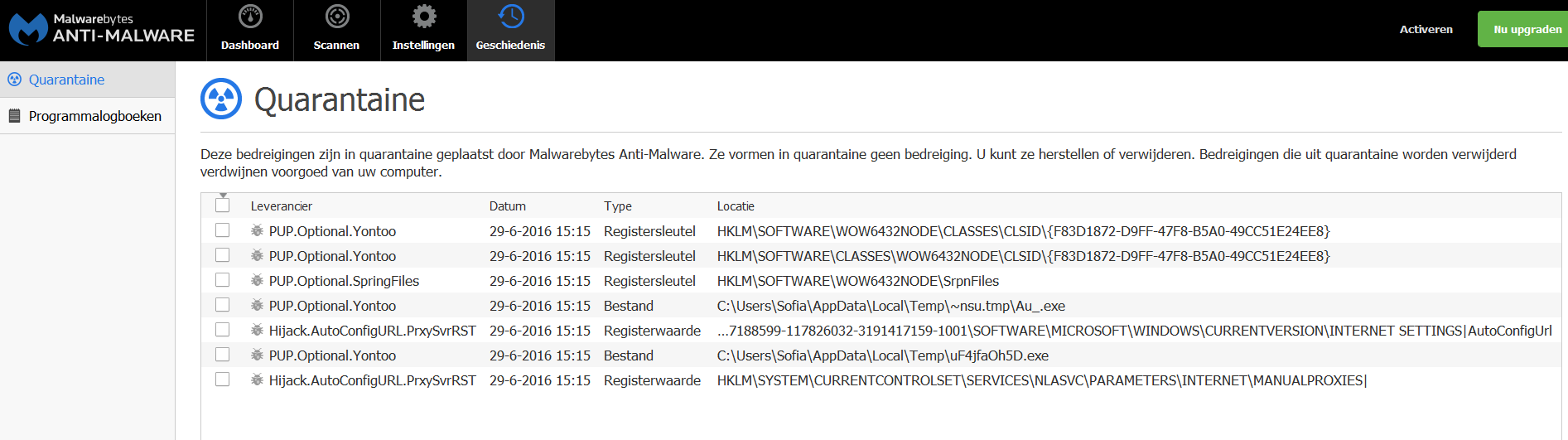Click the Malwarebytes logo
The width and height of the screenshot is (1568, 440).
coord(28,29)
